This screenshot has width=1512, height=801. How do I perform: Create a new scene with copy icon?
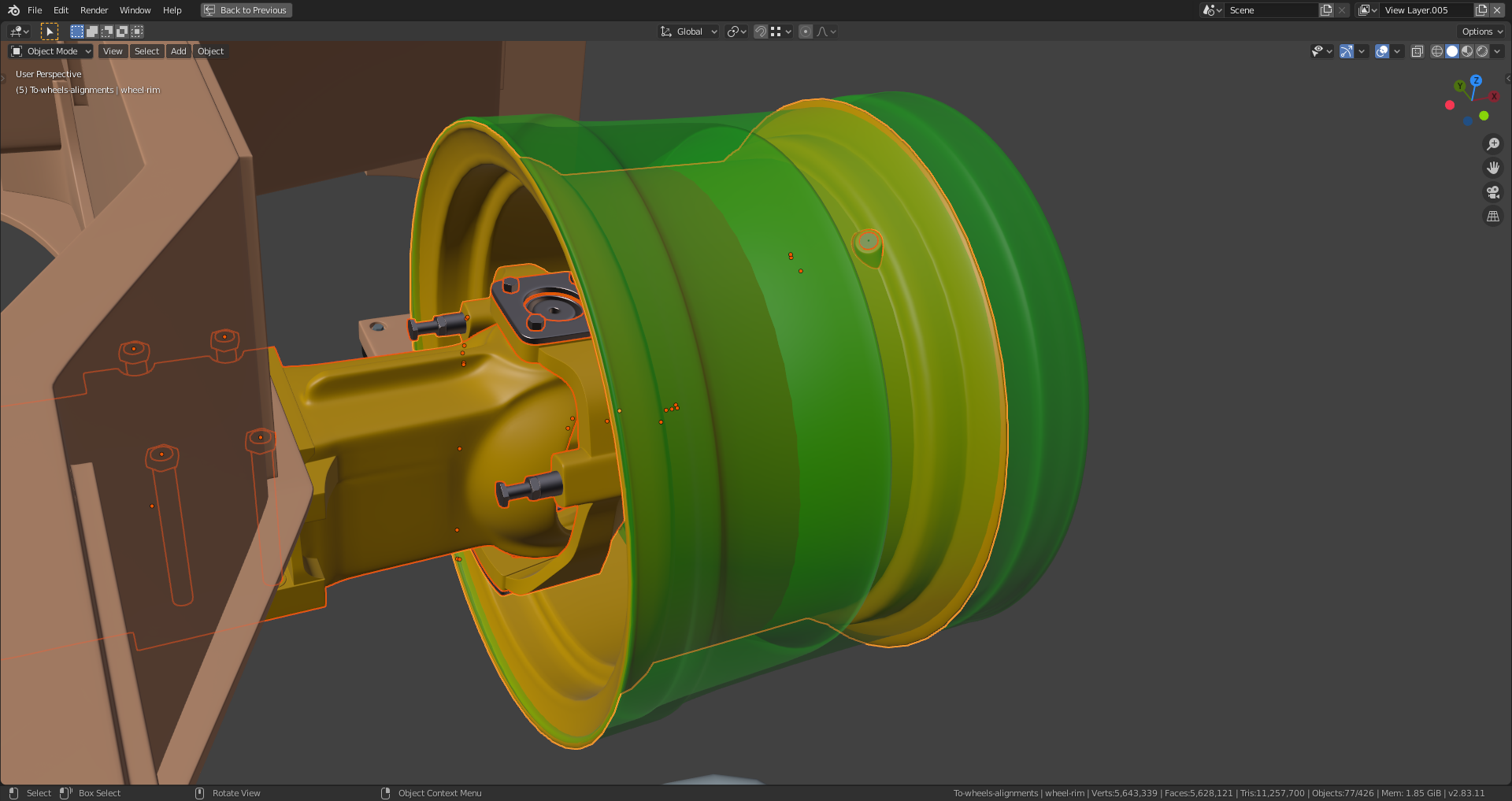[1326, 10]
